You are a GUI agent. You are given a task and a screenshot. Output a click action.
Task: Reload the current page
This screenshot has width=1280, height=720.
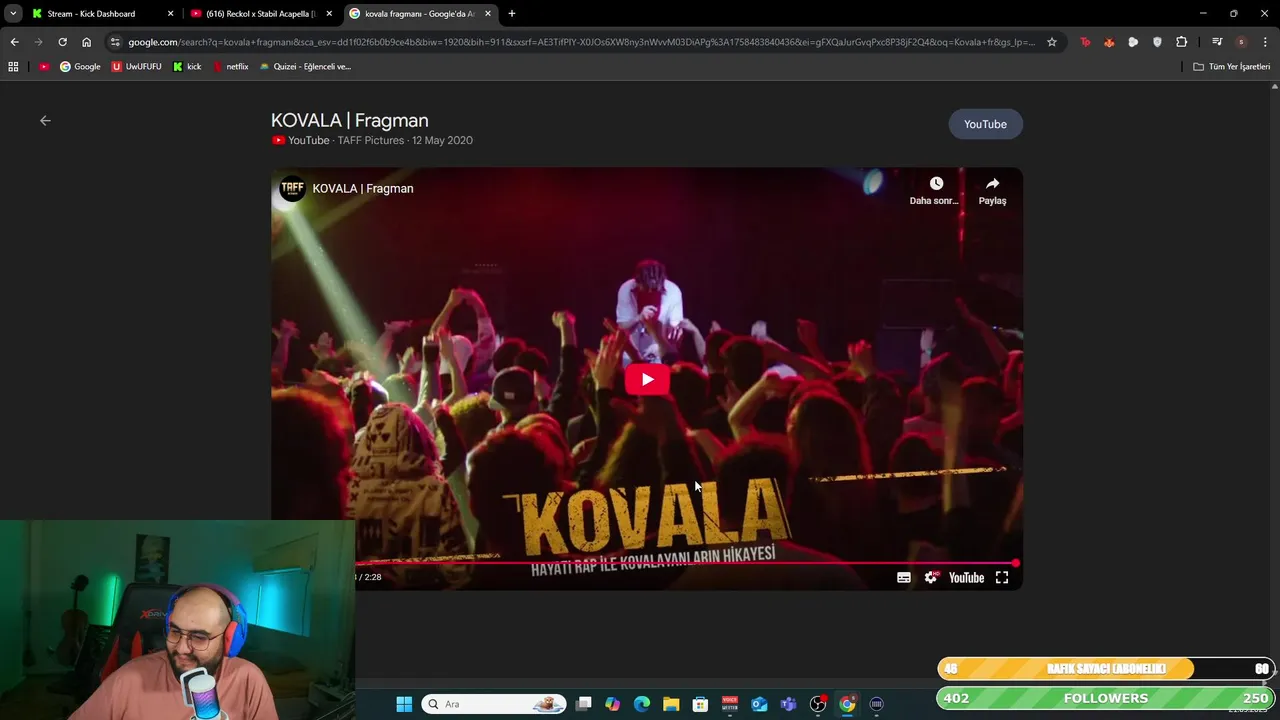pos(62,42)
